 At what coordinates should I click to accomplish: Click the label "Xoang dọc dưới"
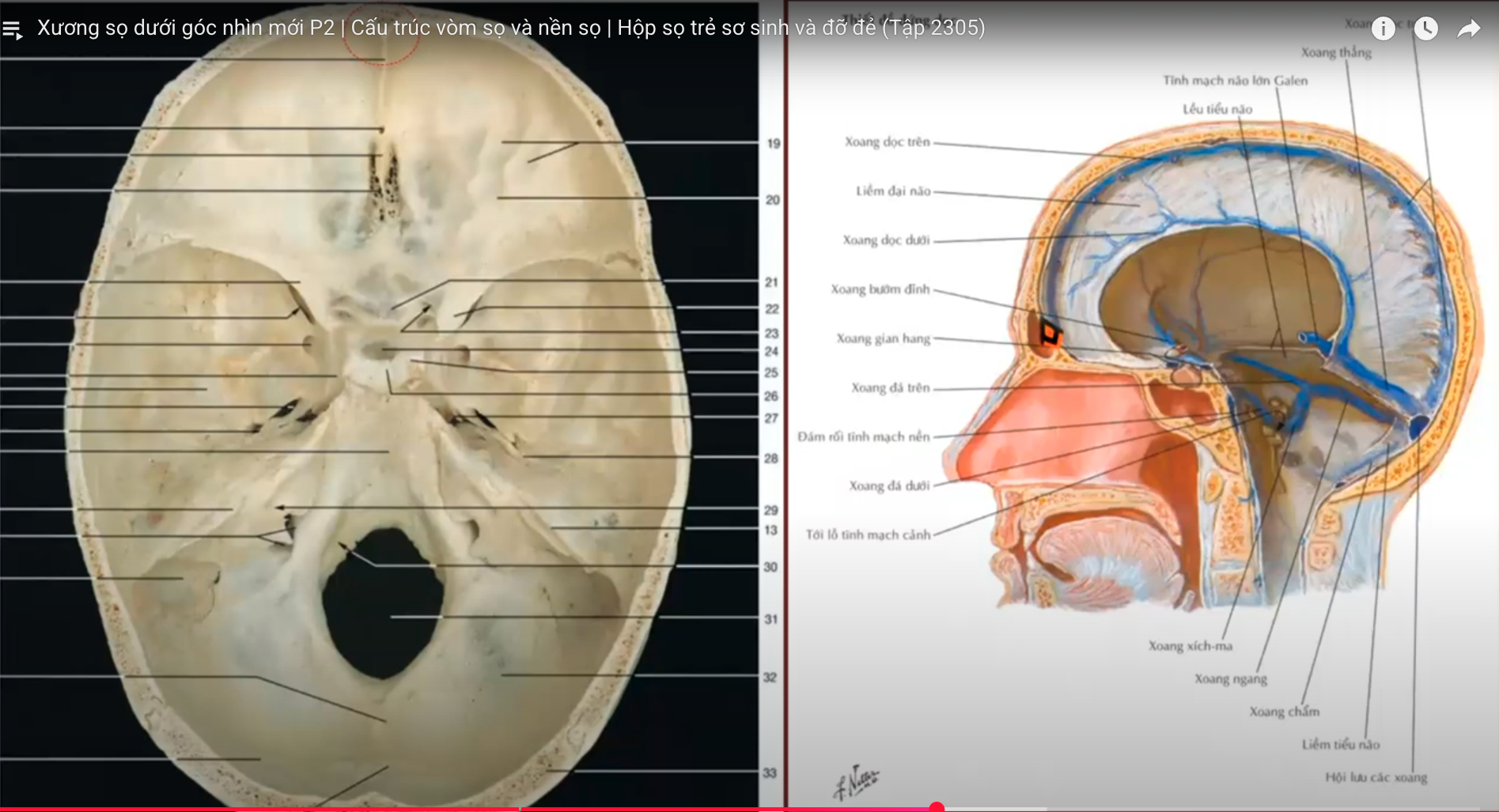point(886,240)
